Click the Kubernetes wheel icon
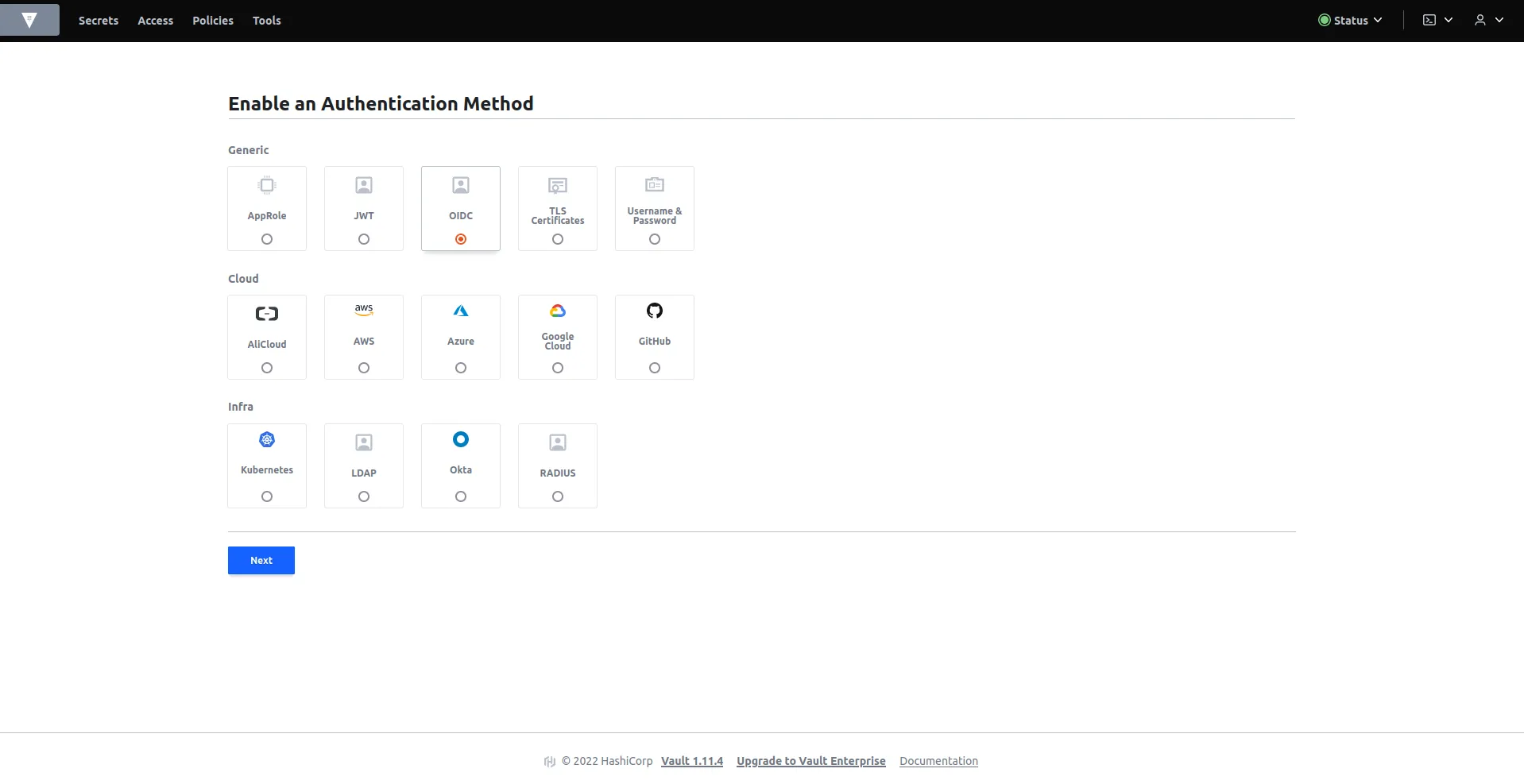Image resolution: width=1524 pixels, height=784 pixels. click(x=267, y=439)
